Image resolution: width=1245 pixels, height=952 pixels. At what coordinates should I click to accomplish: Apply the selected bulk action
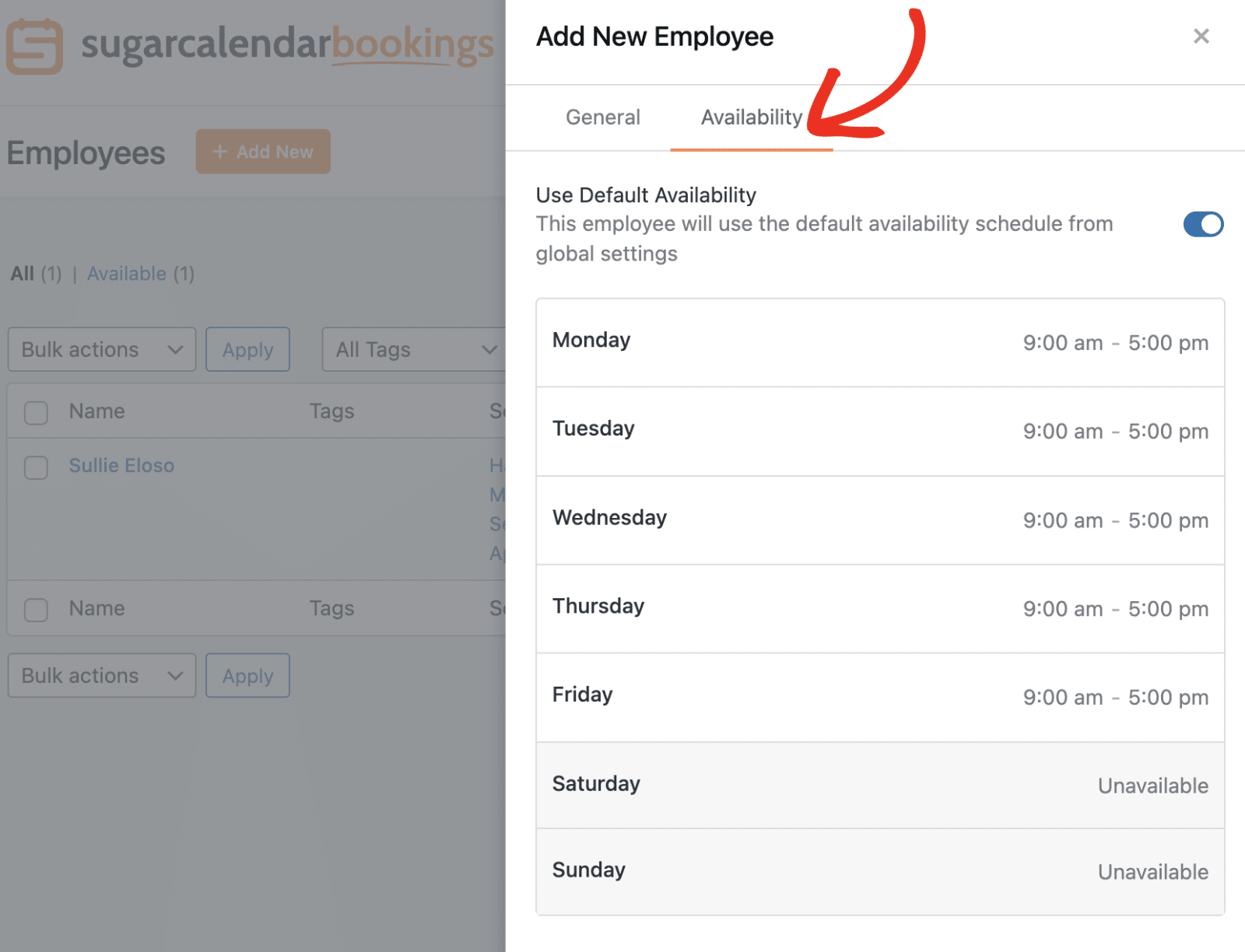[x=247, y=349]
